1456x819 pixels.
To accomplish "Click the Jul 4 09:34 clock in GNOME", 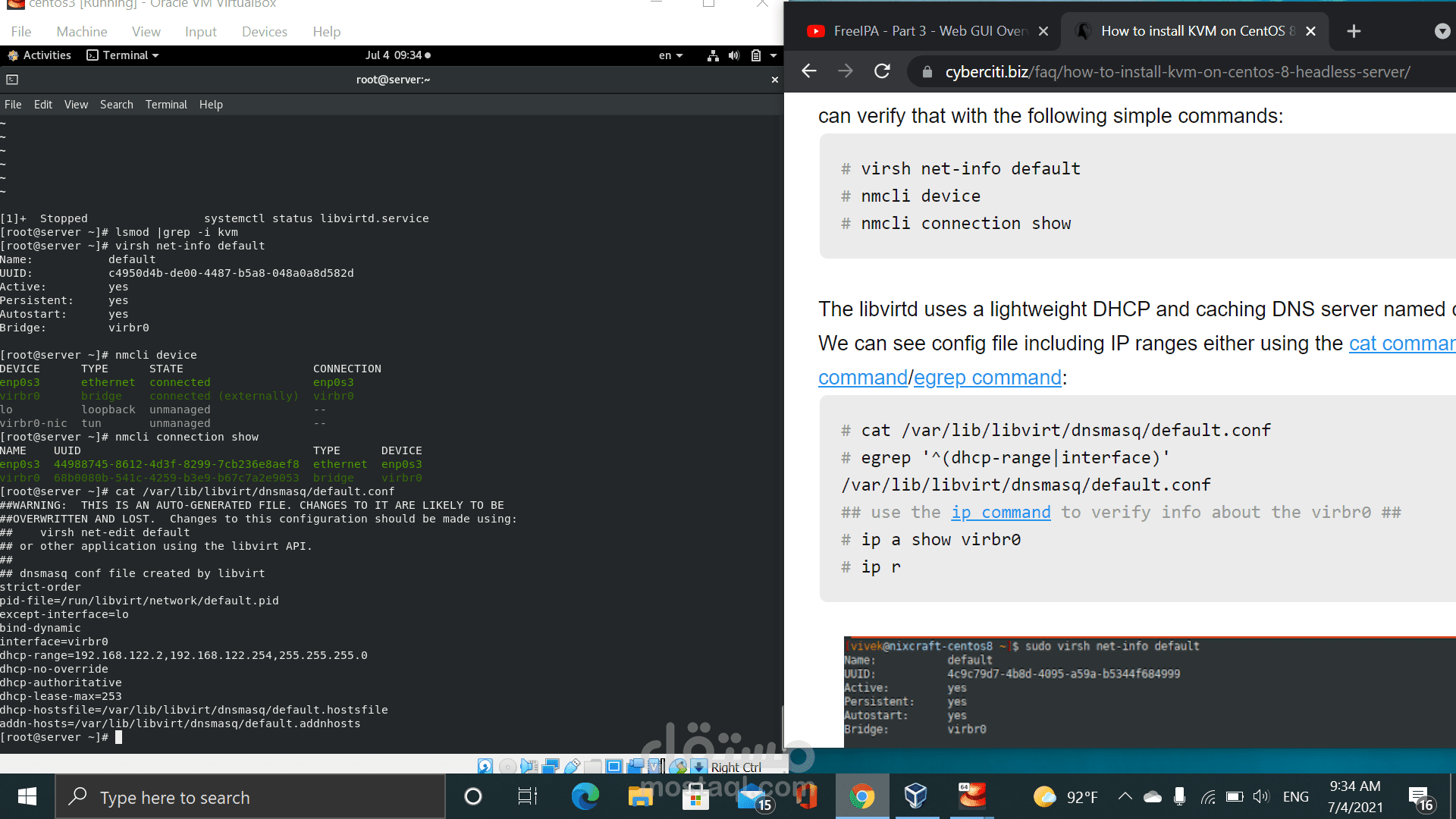I will pos(397,55).
